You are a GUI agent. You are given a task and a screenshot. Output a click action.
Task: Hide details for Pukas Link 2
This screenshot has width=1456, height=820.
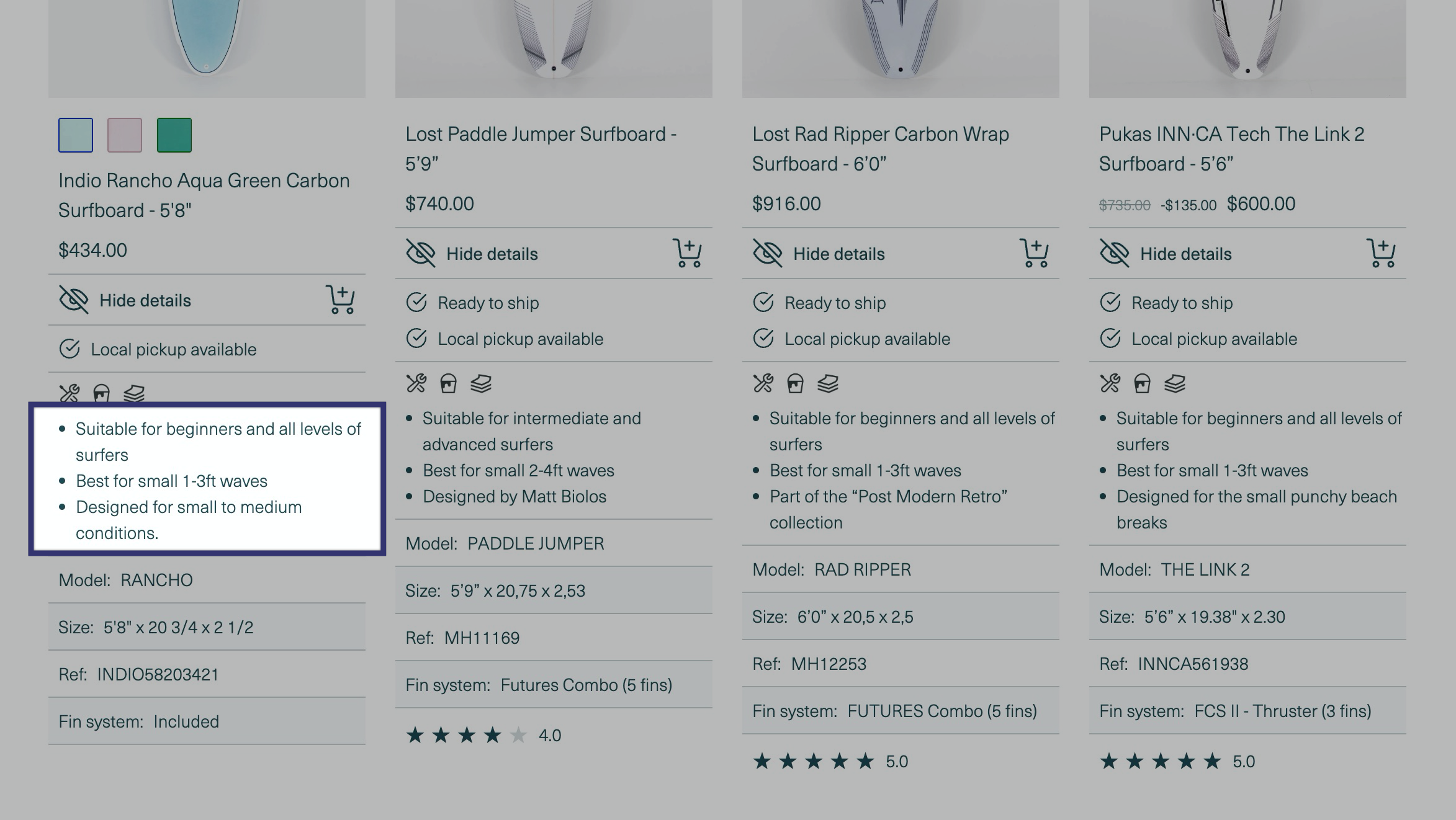point(1166,254)
